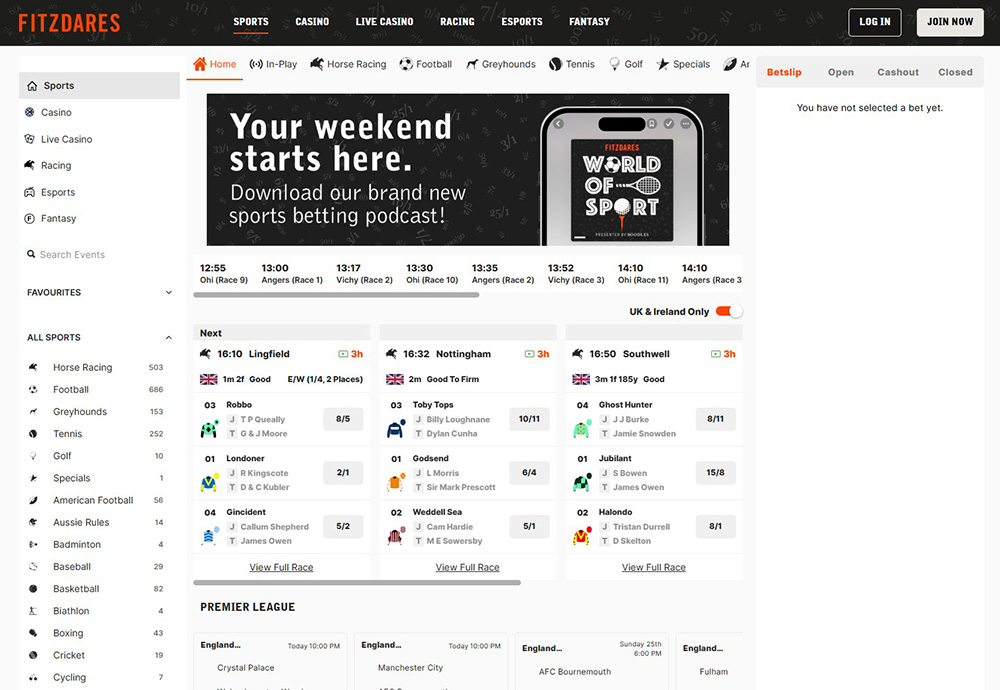Click the Join Now button
This screenshot has width=1000, height=690.
(x=950, y=22)
